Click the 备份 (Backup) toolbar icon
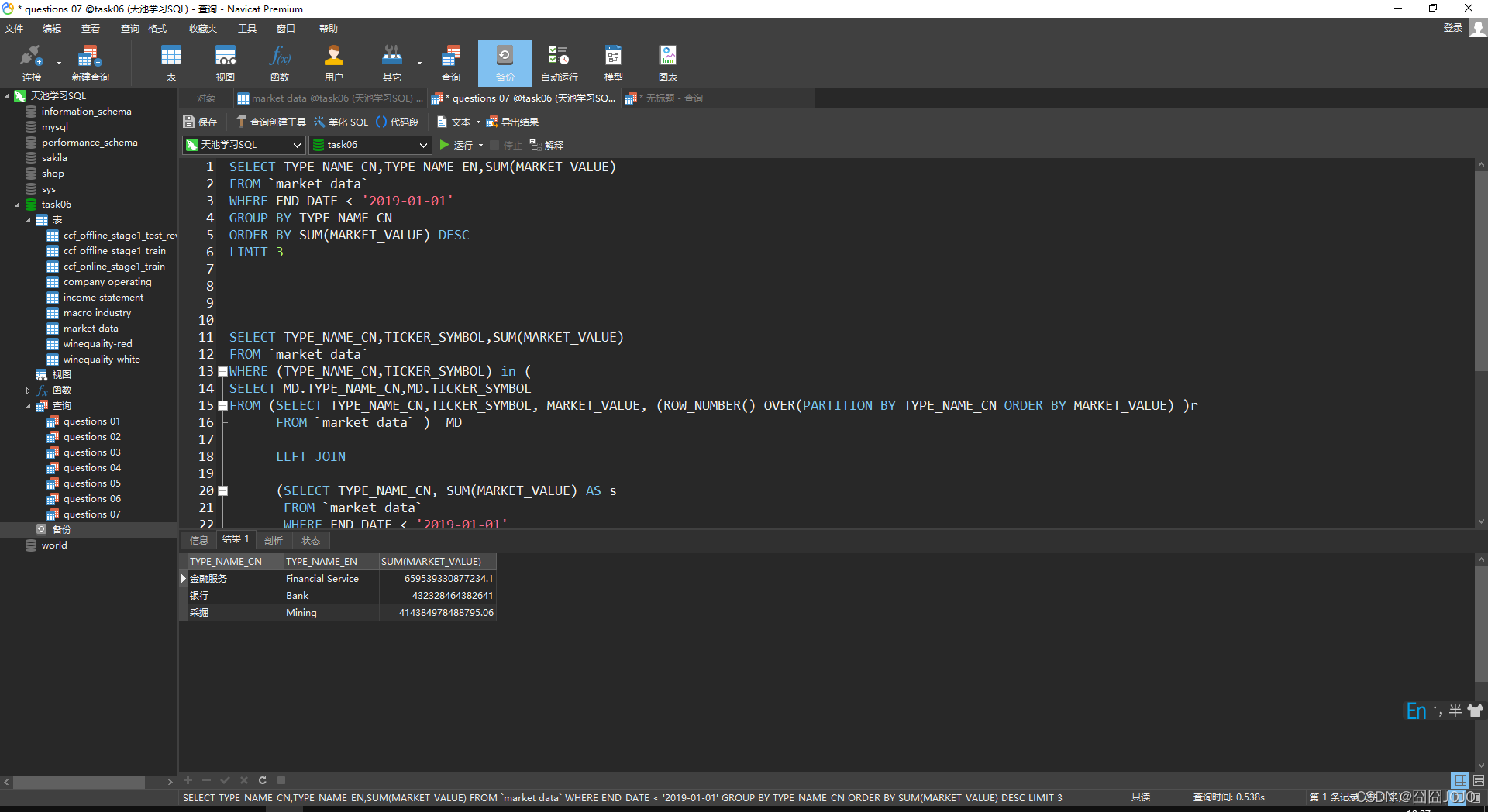1488x812 pixels. (x=505, y=63)
